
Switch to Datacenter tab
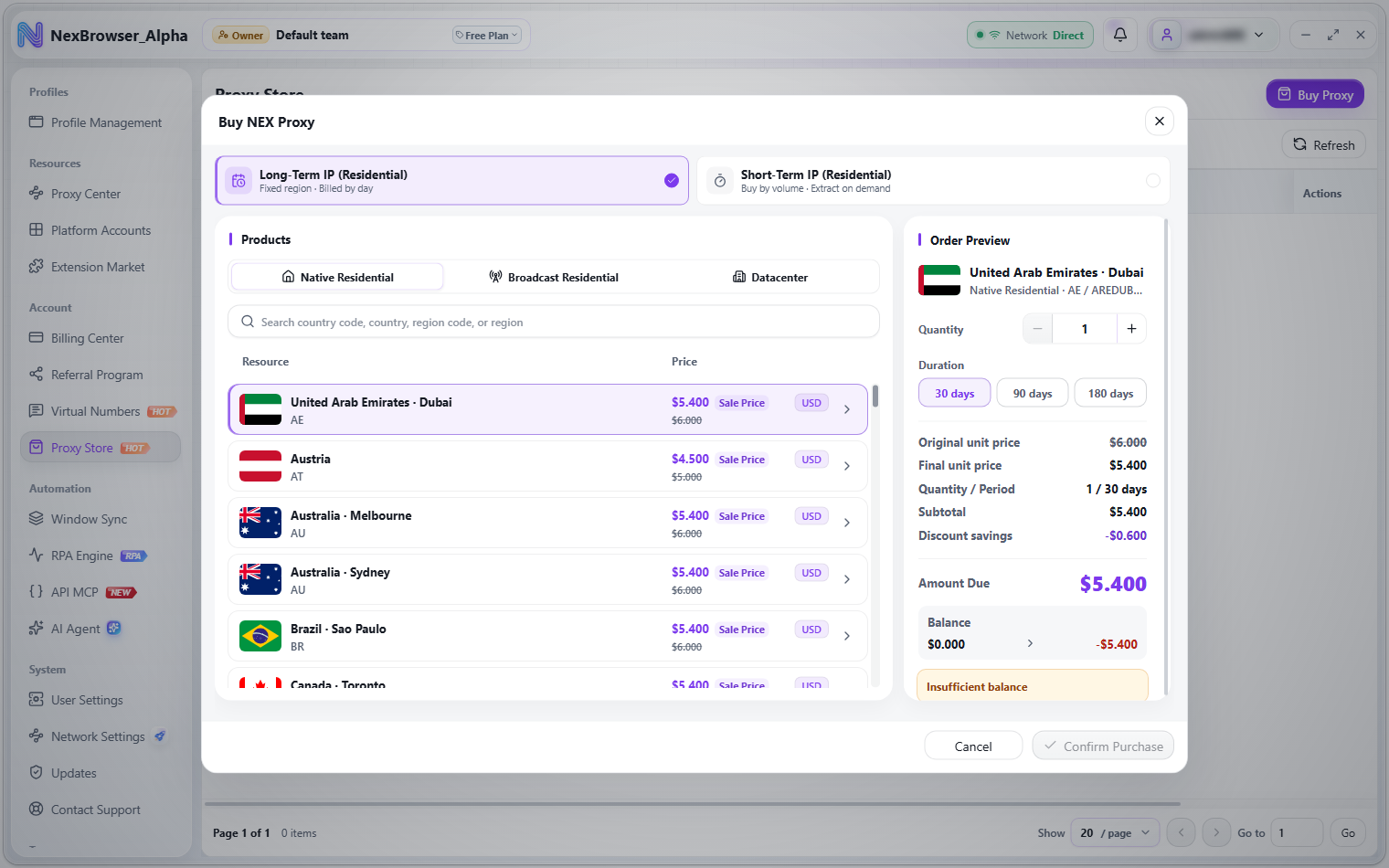click(x=770, y=277)
